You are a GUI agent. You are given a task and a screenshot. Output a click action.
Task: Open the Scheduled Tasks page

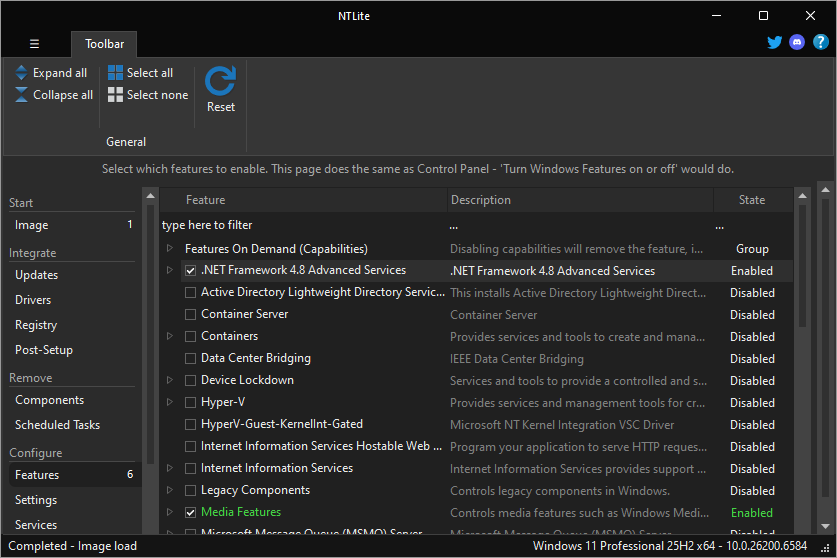coord(57,425)
